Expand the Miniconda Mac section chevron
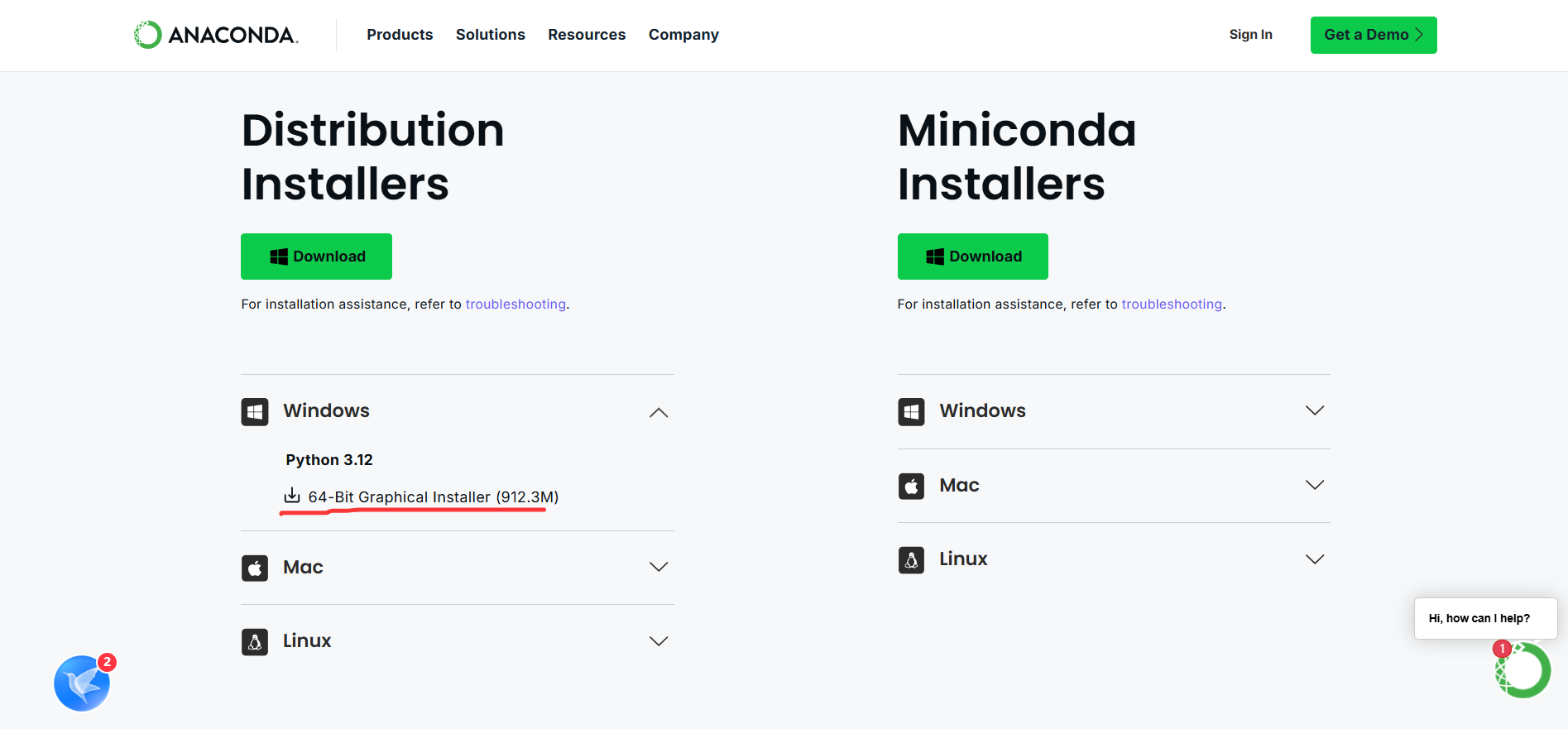The image size is (1568, 729). coord(1315,485)
